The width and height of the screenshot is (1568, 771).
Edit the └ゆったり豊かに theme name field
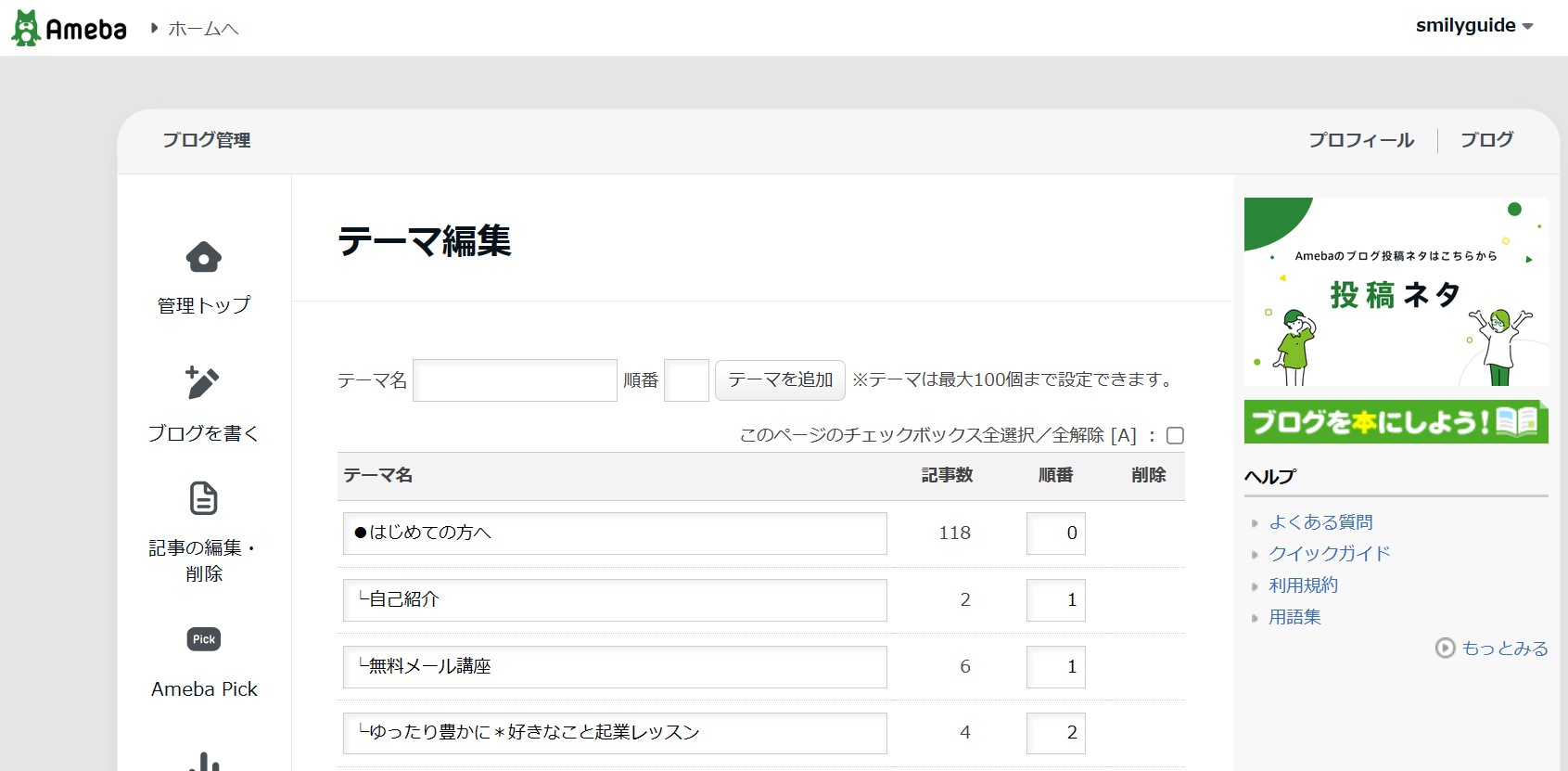(615, 733)
